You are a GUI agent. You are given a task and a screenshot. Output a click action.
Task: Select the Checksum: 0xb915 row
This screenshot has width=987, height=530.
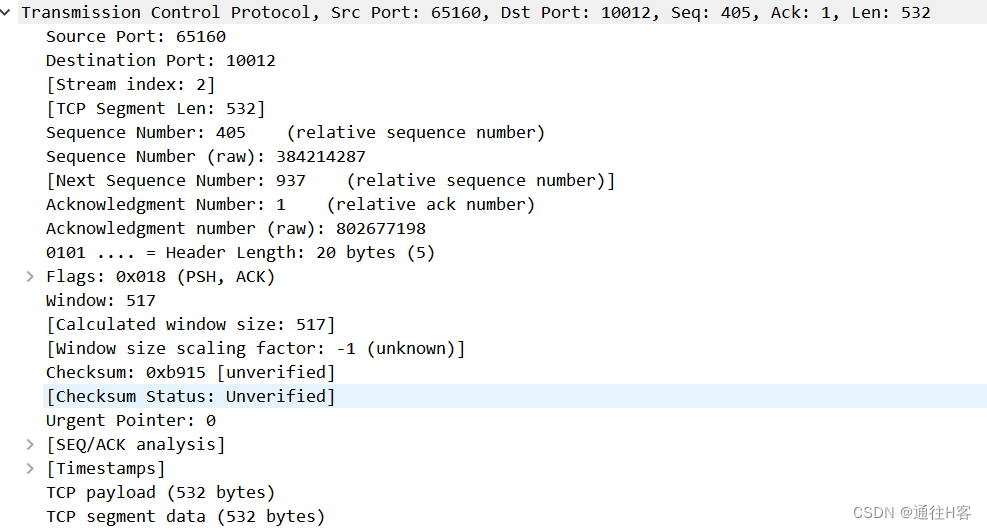click(190, 373)
